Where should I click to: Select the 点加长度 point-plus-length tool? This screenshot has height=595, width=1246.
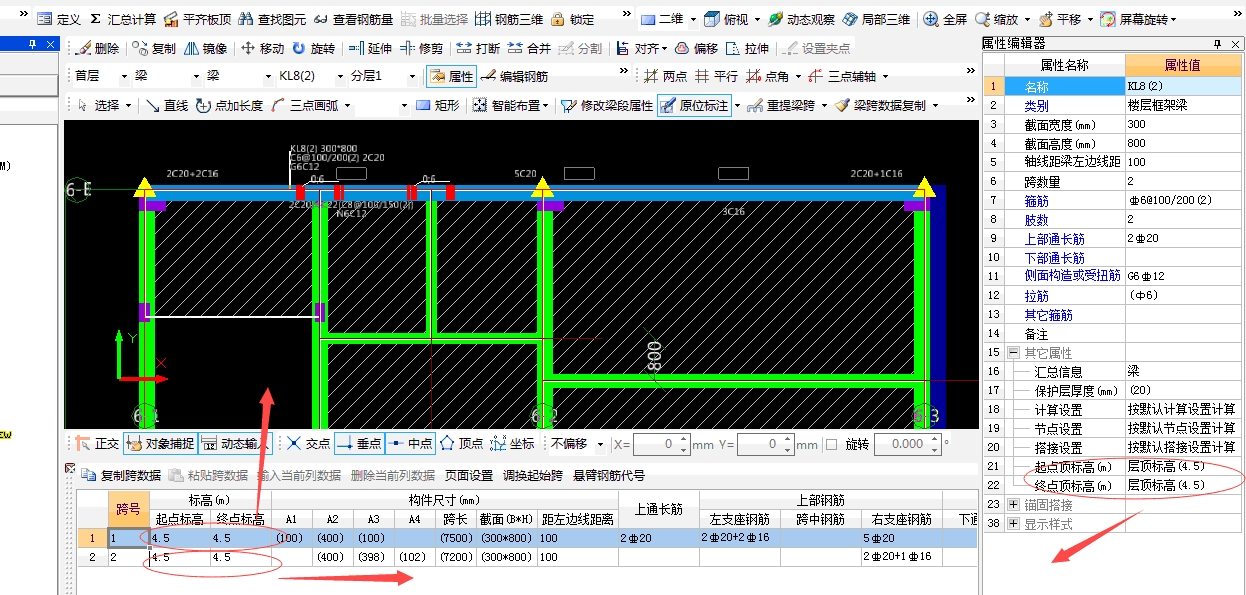(x=229, y=105)
